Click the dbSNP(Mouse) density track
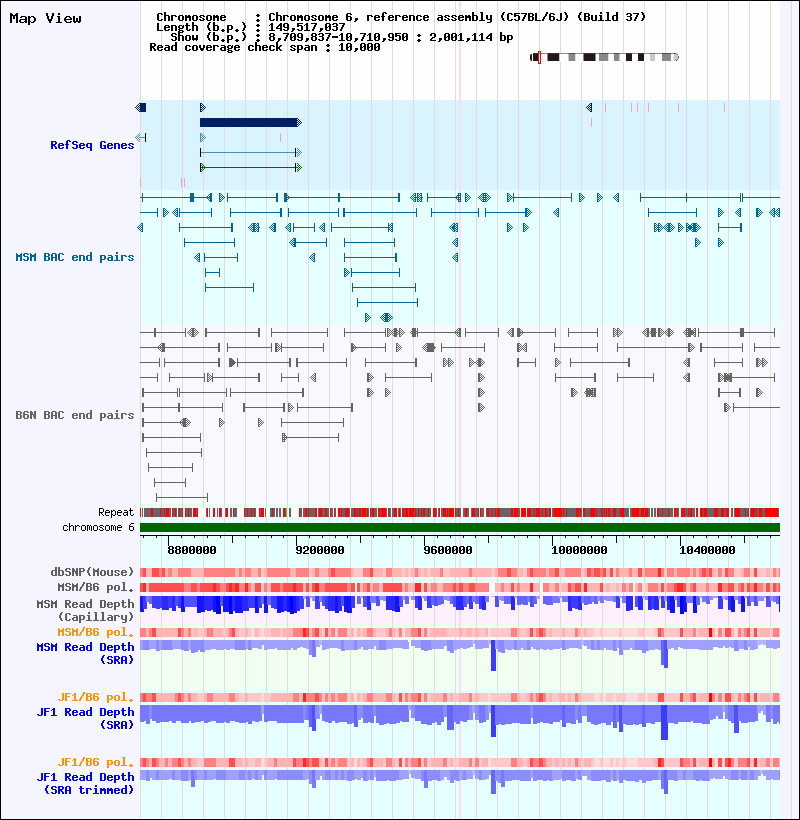 460,572
